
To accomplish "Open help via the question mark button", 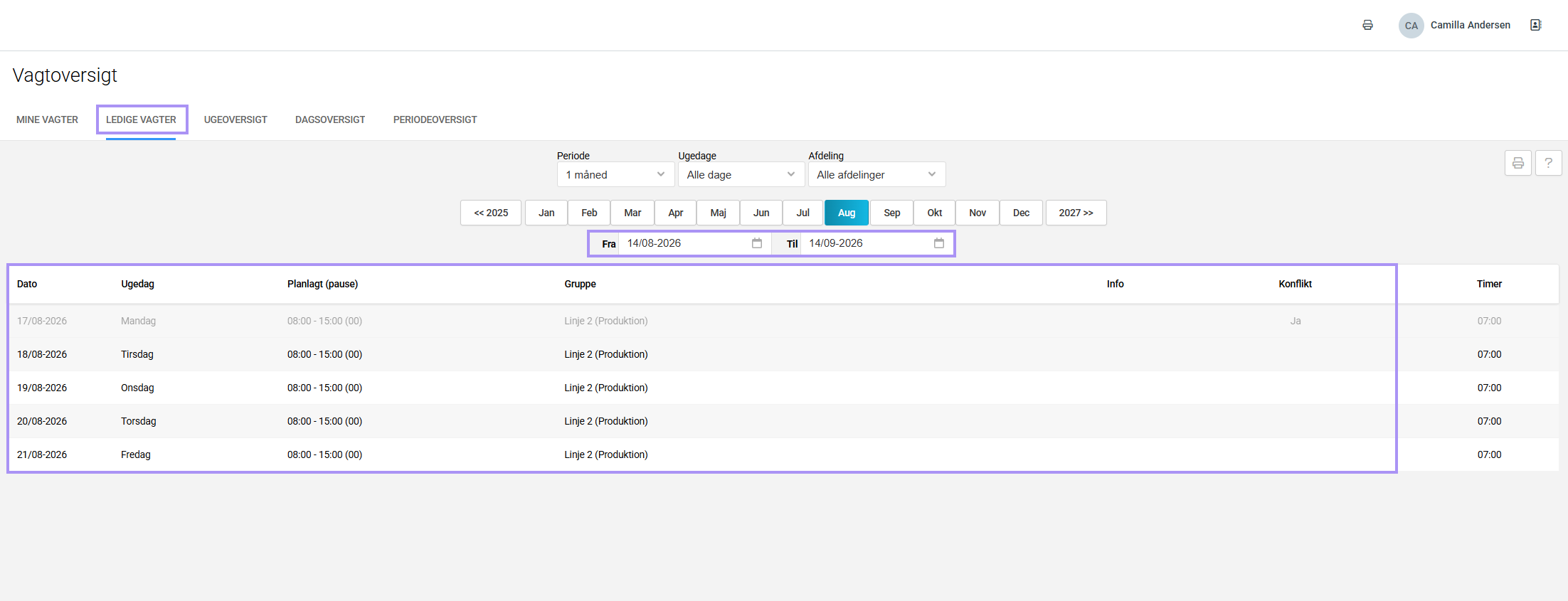I will [1548, 163].
